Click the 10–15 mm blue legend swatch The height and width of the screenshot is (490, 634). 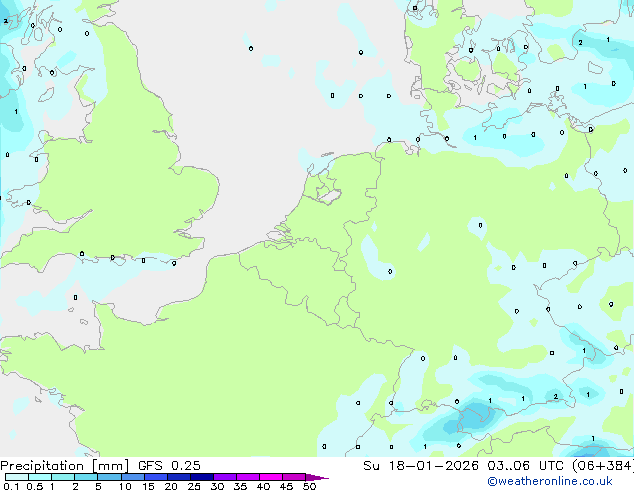pyautogui.click(x=132, y=477)
